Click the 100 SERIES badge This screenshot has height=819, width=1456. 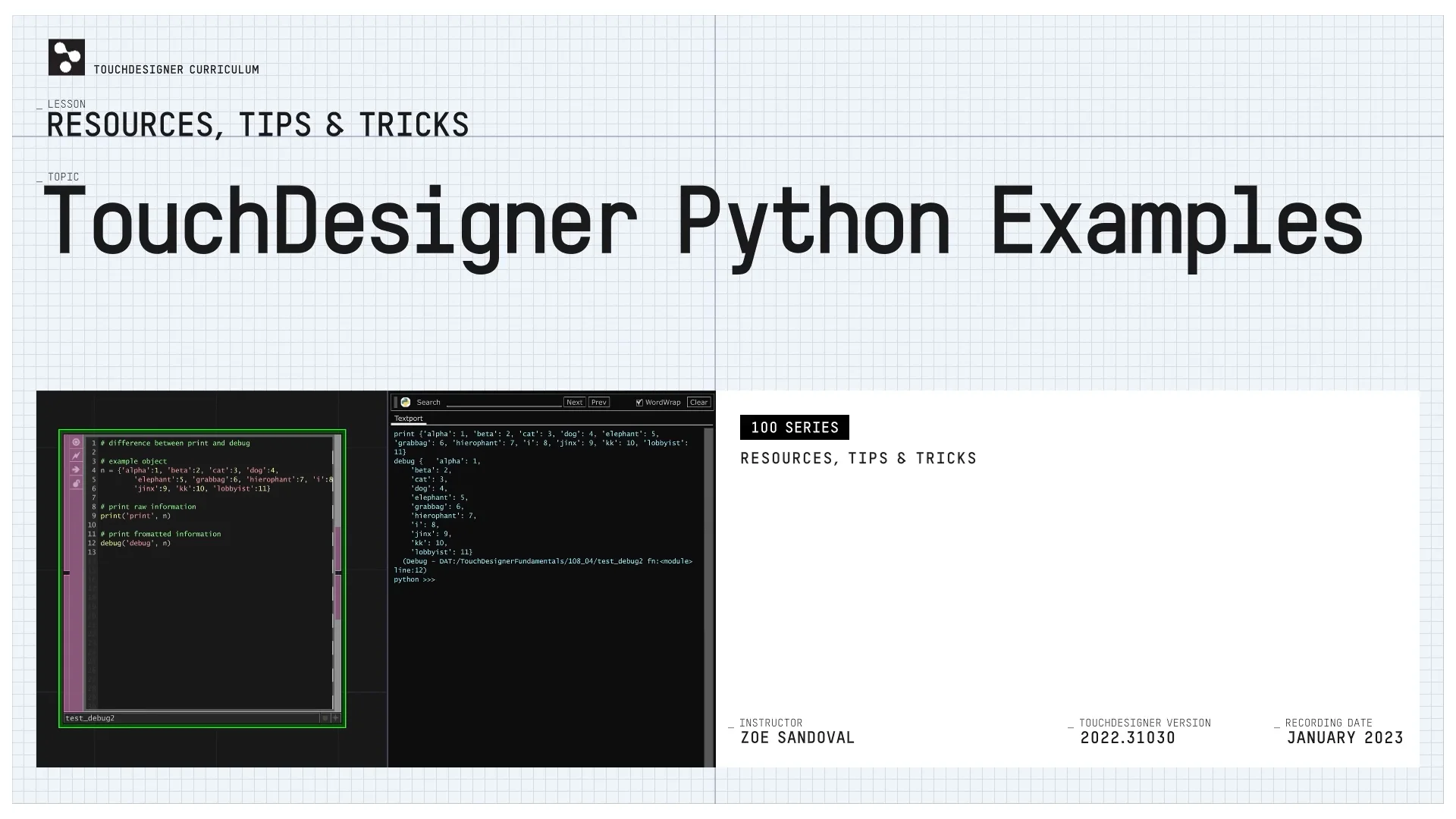794,428
